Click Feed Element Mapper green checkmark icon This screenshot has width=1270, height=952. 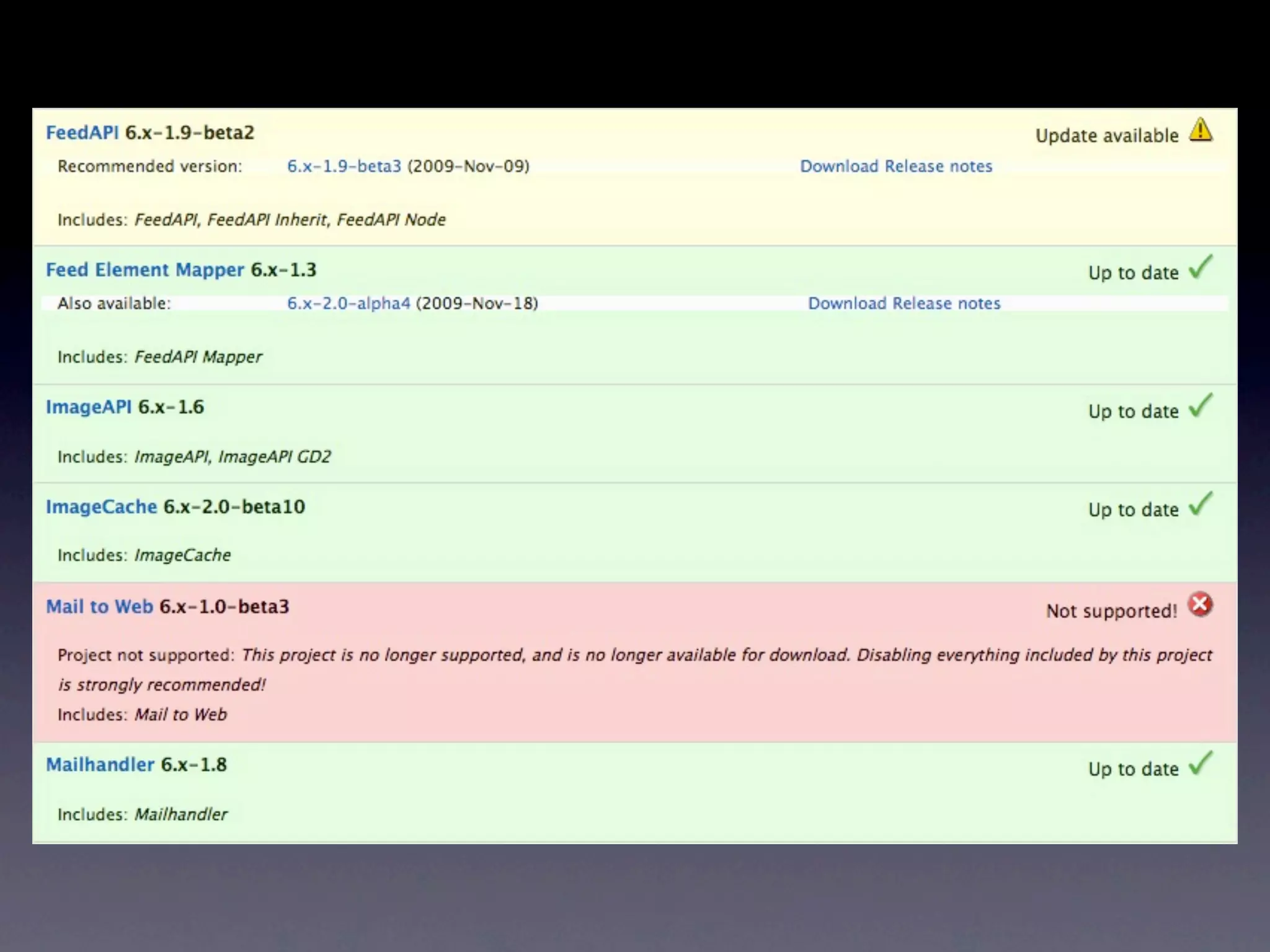1201,268
